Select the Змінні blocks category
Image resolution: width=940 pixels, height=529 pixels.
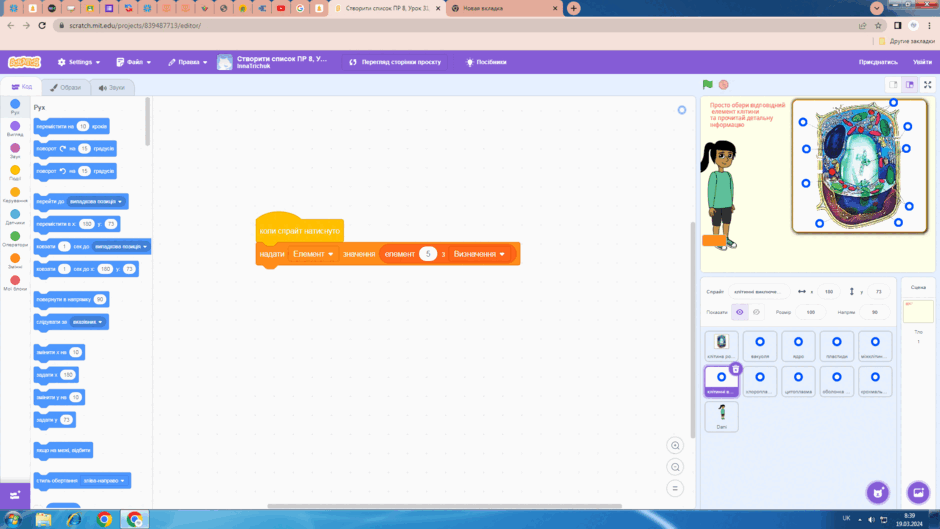pos(15,262)
